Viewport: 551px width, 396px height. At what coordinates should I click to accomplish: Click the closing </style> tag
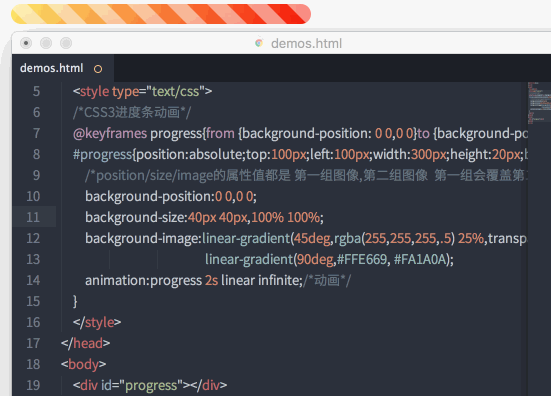[97, 322]
